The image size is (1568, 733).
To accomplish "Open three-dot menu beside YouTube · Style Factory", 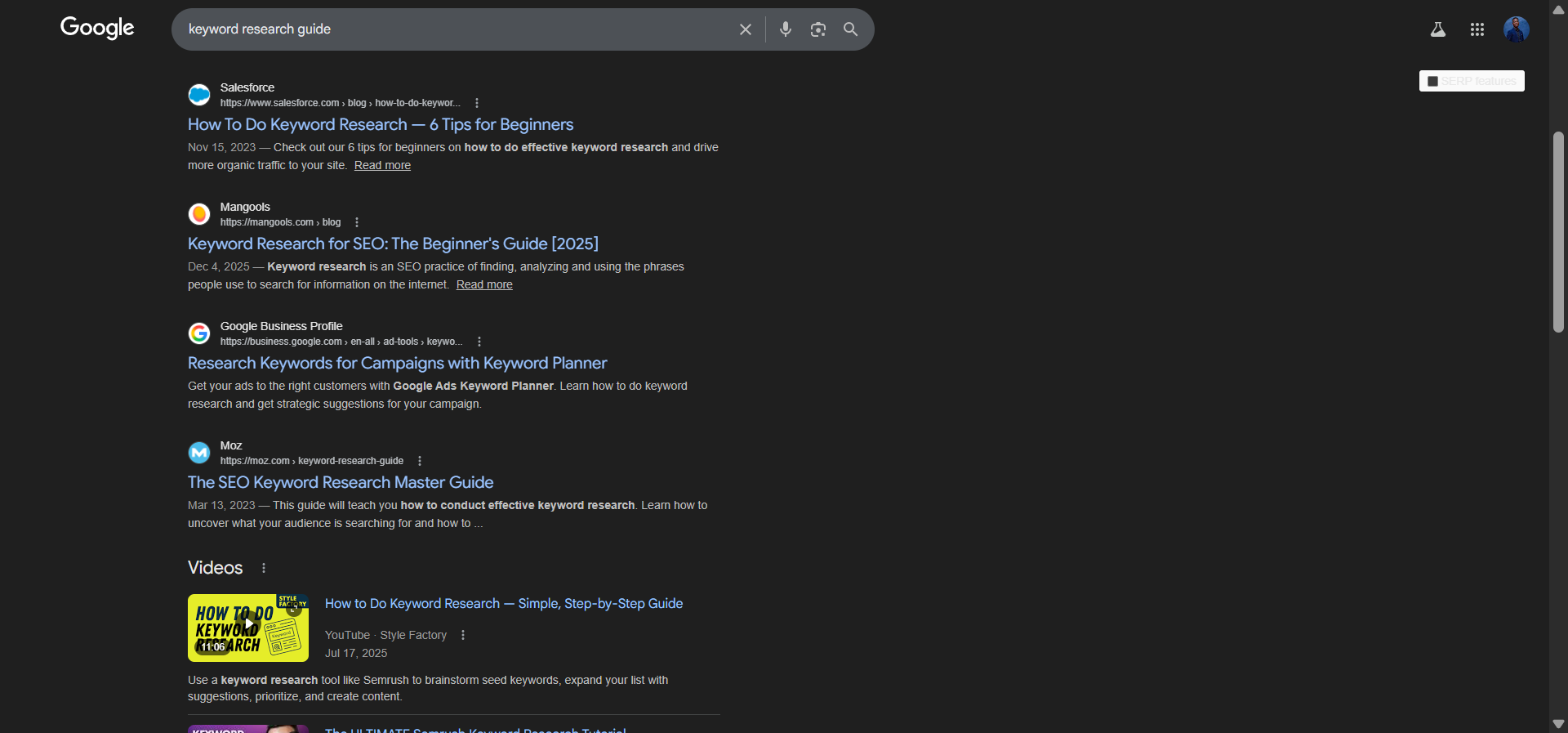I will point(463,635).
